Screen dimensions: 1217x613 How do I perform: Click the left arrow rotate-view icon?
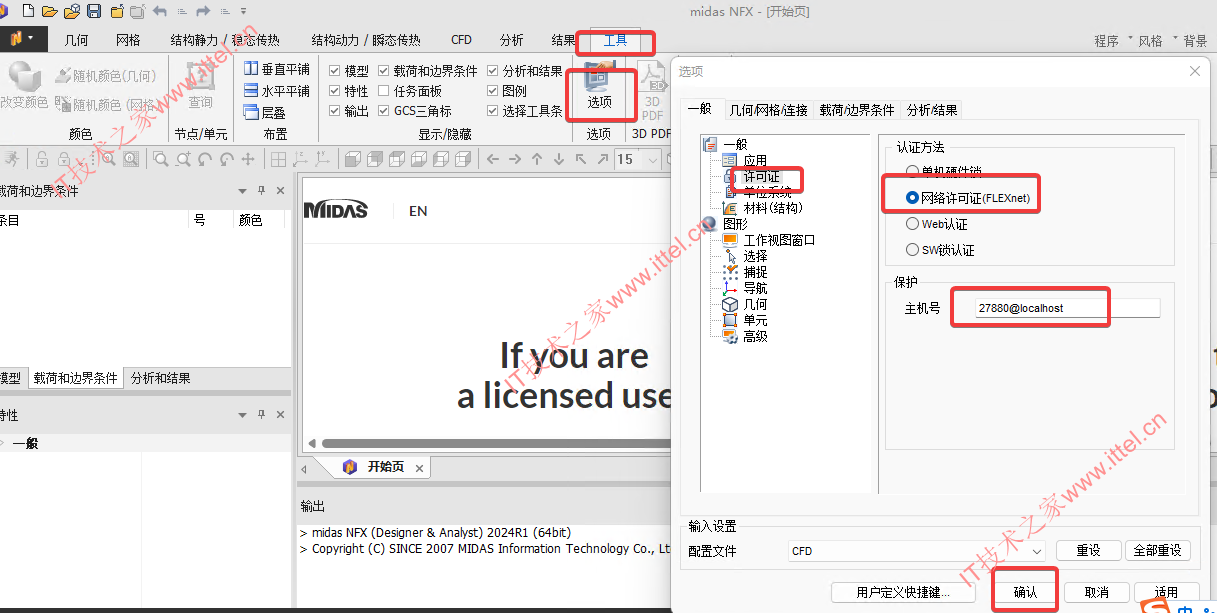click(x=493, y=159)
